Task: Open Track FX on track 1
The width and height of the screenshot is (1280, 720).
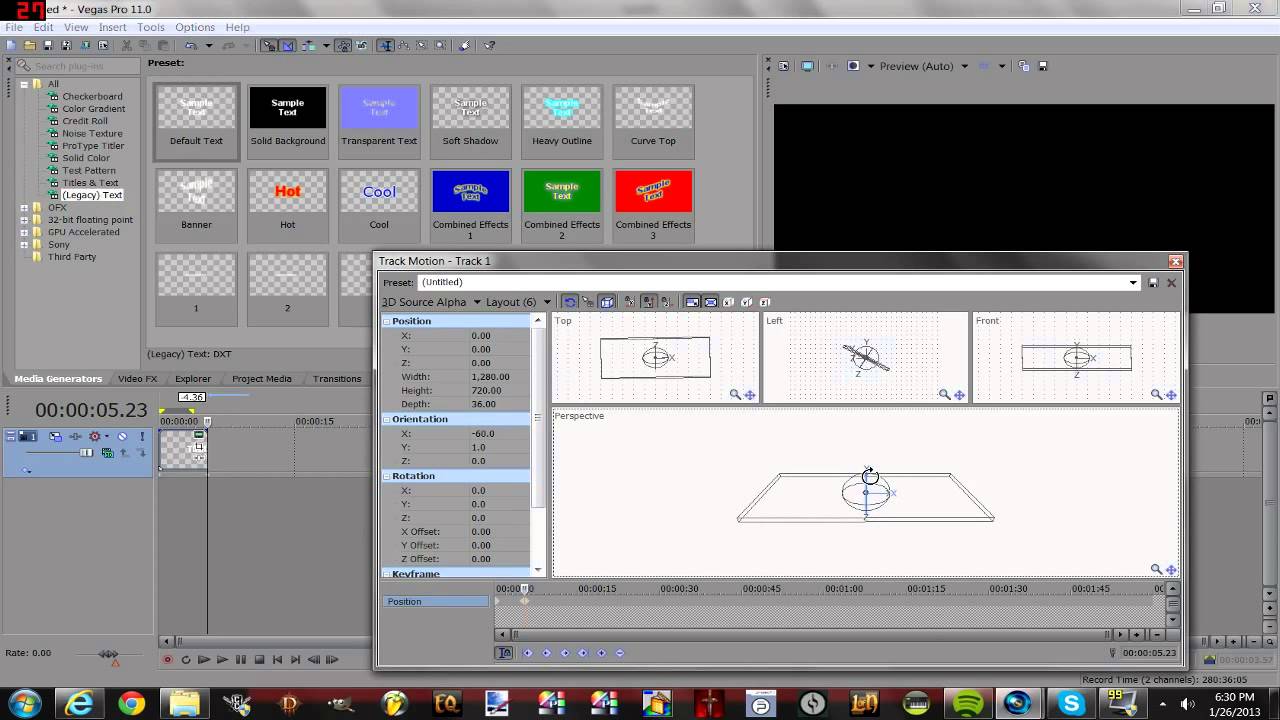Action: tap(75, 436)
